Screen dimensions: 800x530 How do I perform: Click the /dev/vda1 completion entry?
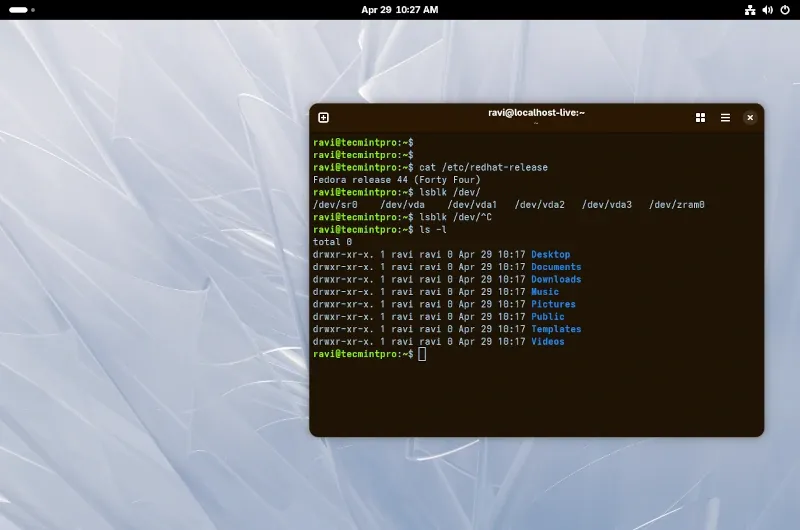coord(472,205)
